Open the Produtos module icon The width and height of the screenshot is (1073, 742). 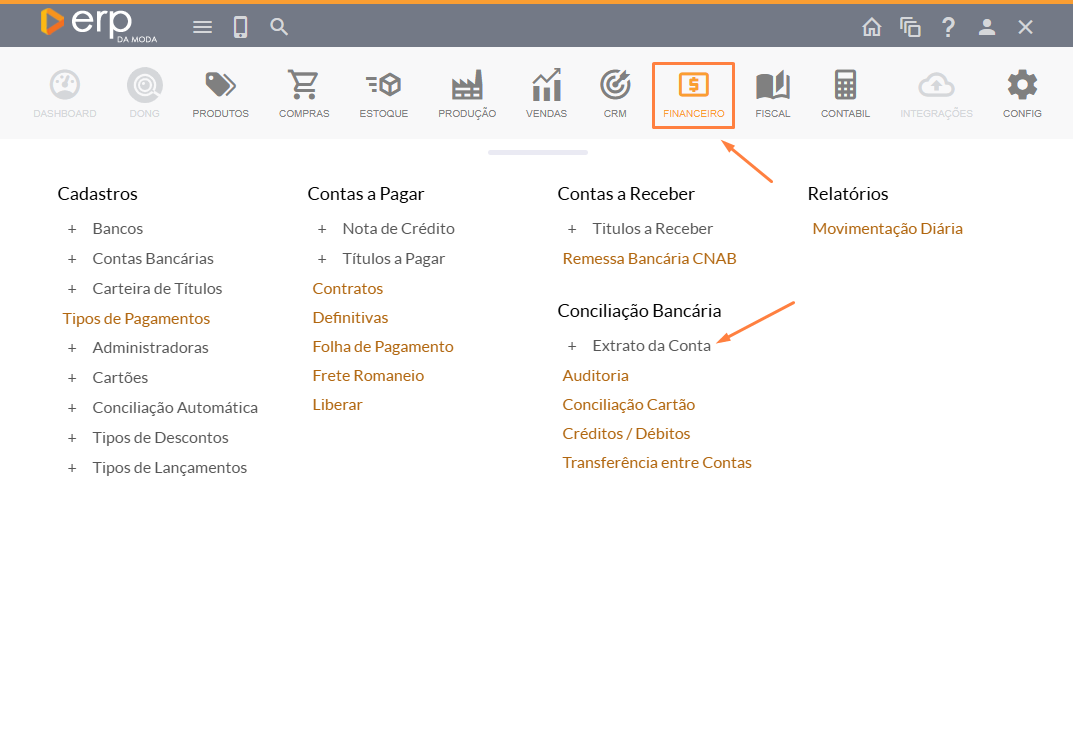click(x=220, y=95)
